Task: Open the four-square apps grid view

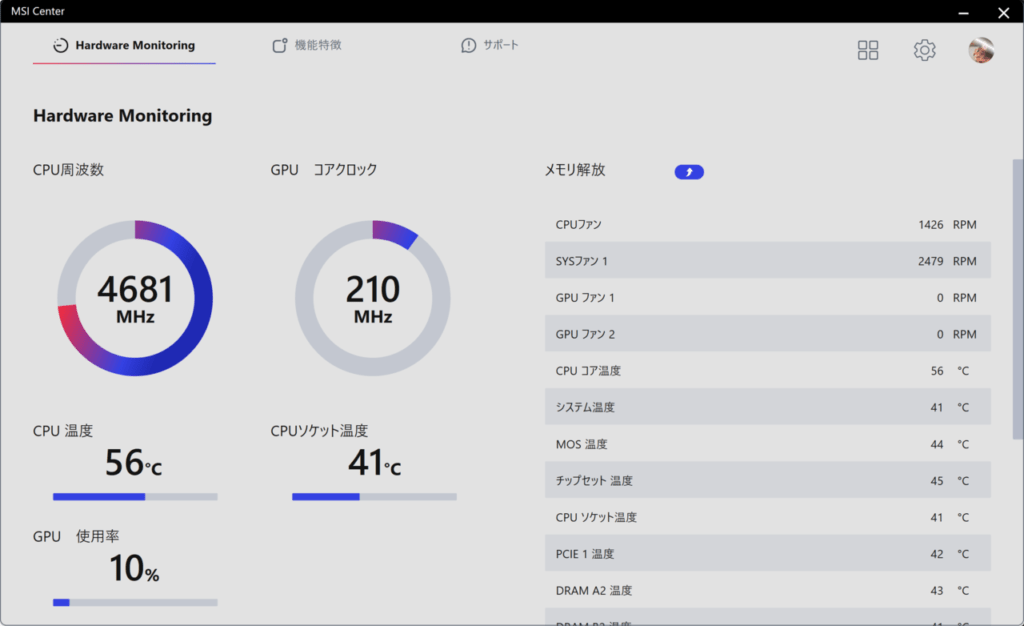Action: [x=868, y=50]
